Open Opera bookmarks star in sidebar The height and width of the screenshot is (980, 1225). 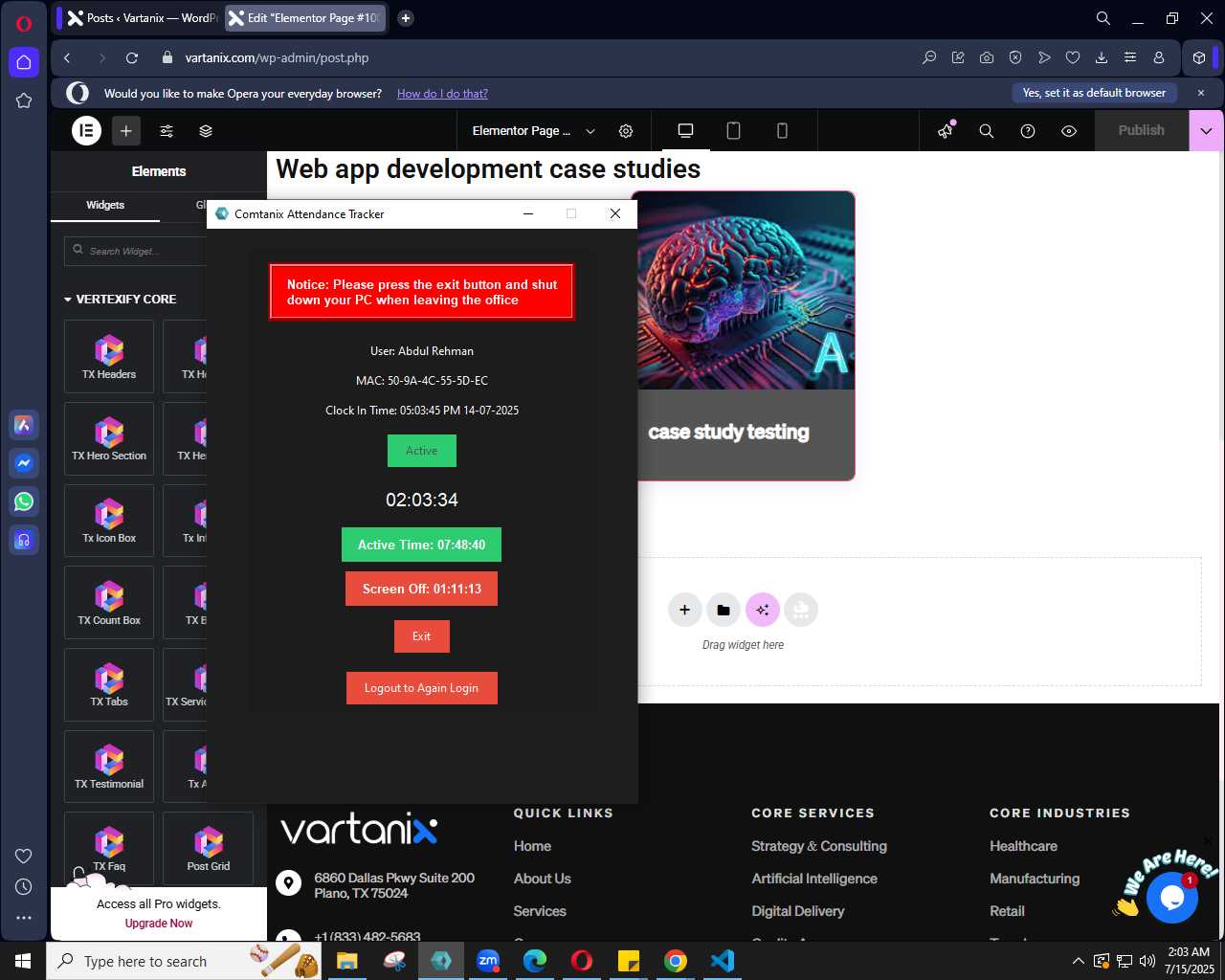click(x=24, y=100)
